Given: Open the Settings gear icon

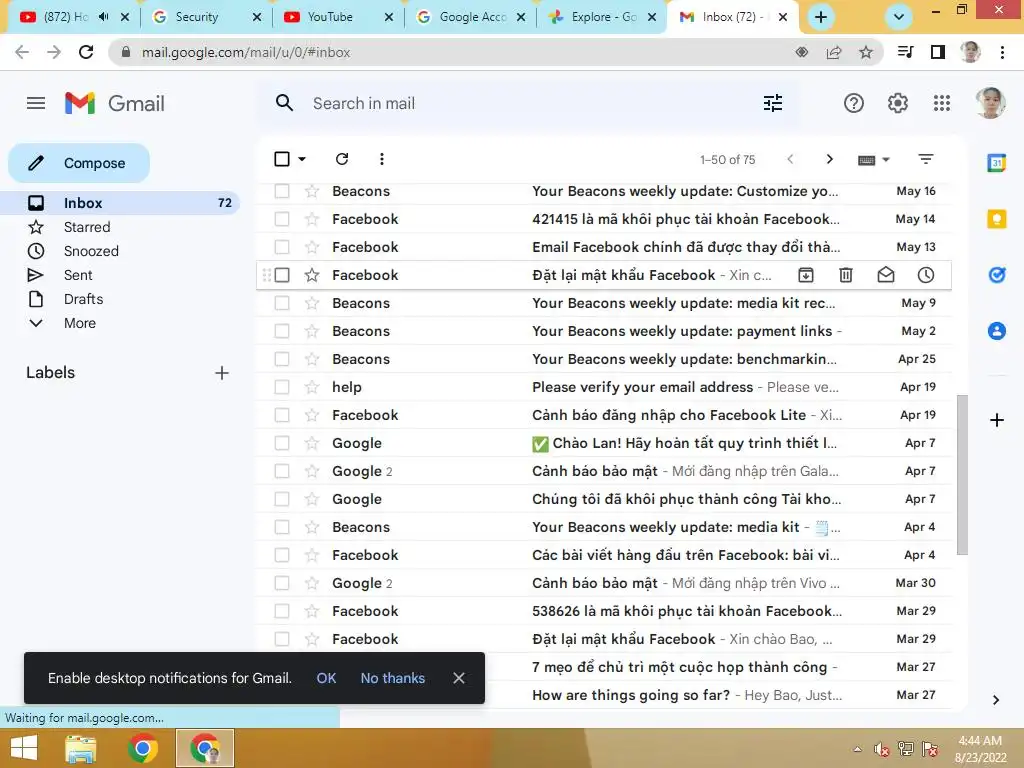Looking at the screenshot, I should tap(897, 103).
